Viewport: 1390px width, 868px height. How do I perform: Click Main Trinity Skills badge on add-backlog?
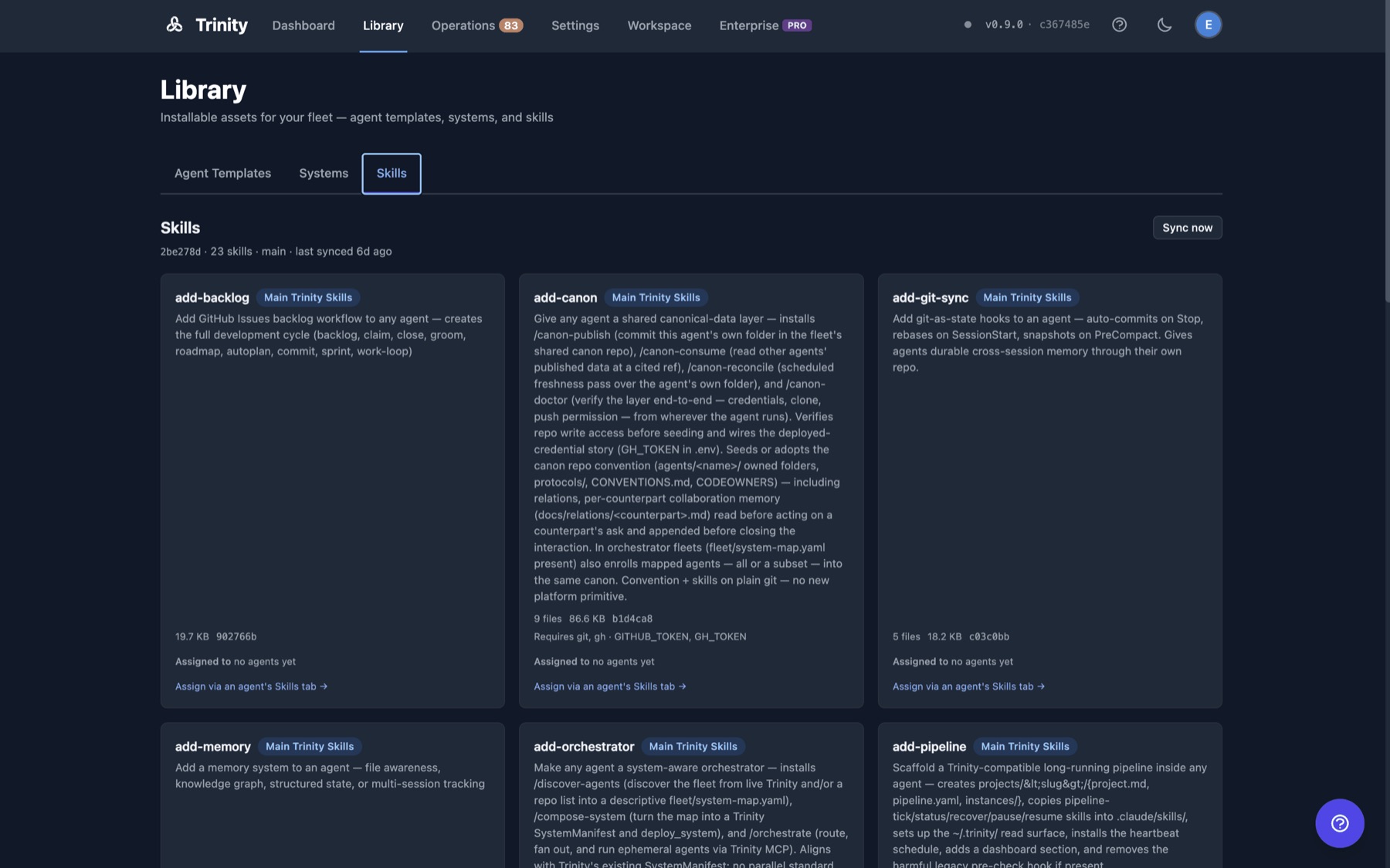308,298
